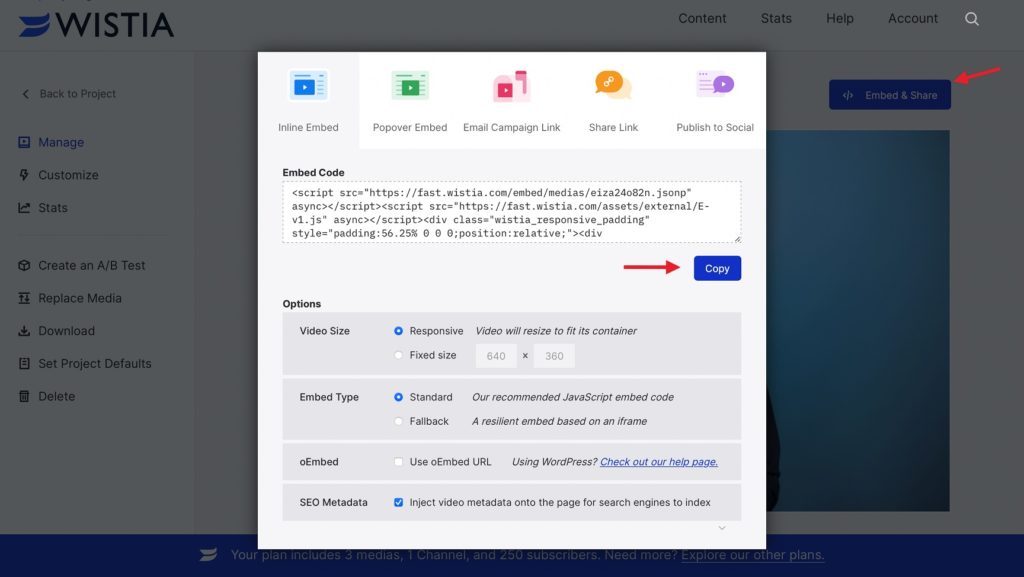Click the Delete trash icon
This screenshot has height=577, width=1024.
[x=24, y=396]
